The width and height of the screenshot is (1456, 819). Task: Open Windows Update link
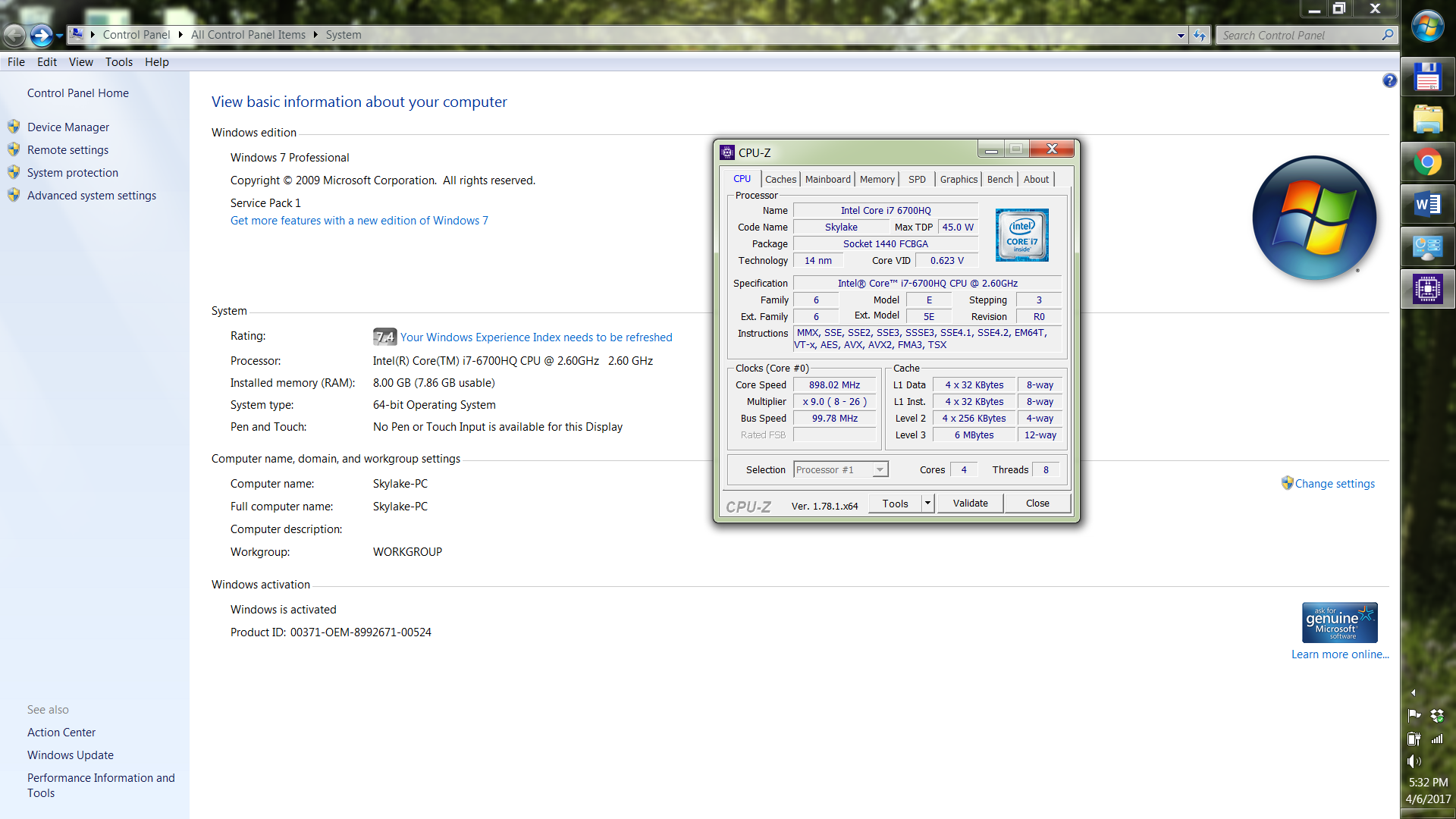[71, 755]
